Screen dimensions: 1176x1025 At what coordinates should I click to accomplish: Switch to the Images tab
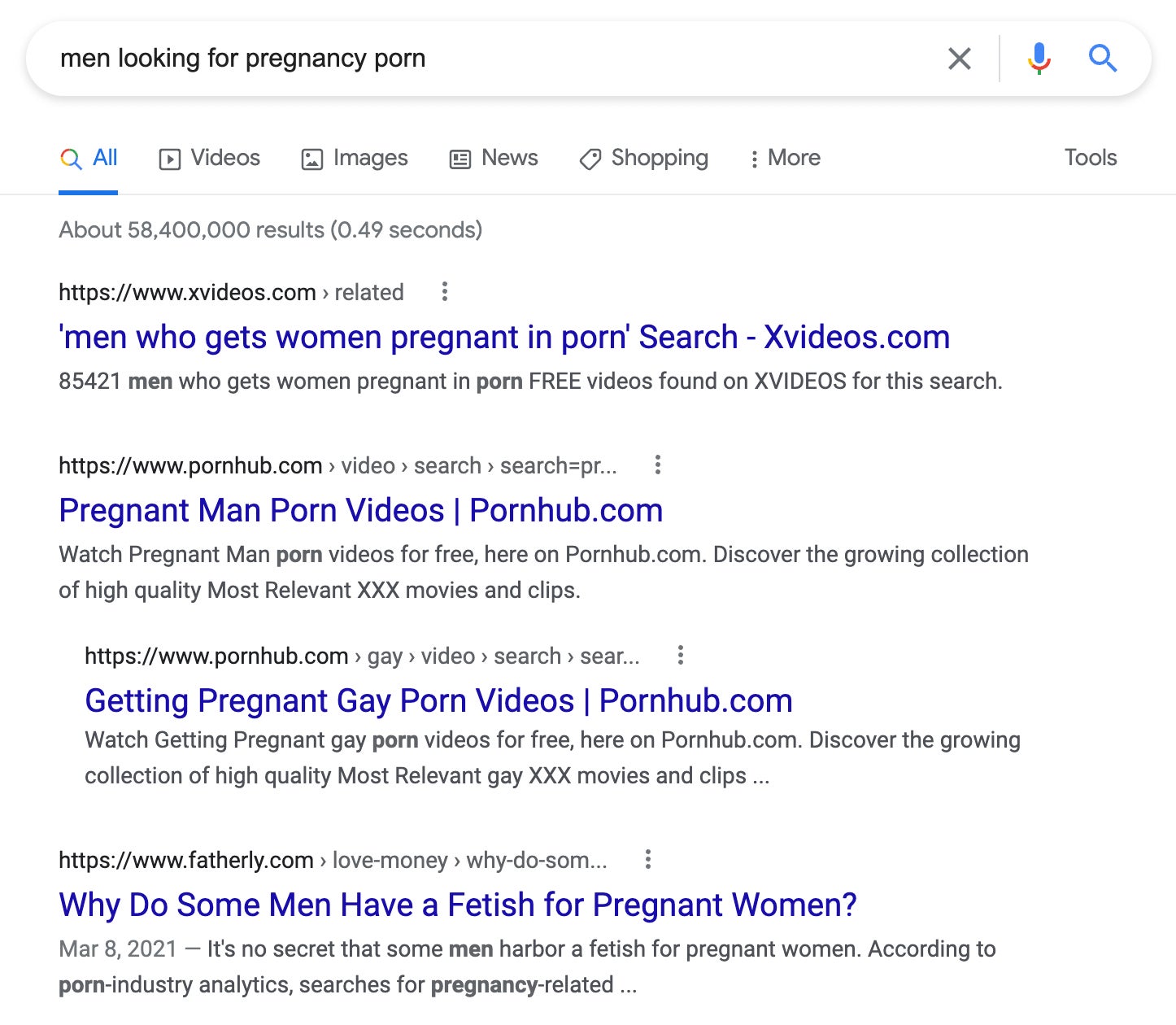[355, 158]
